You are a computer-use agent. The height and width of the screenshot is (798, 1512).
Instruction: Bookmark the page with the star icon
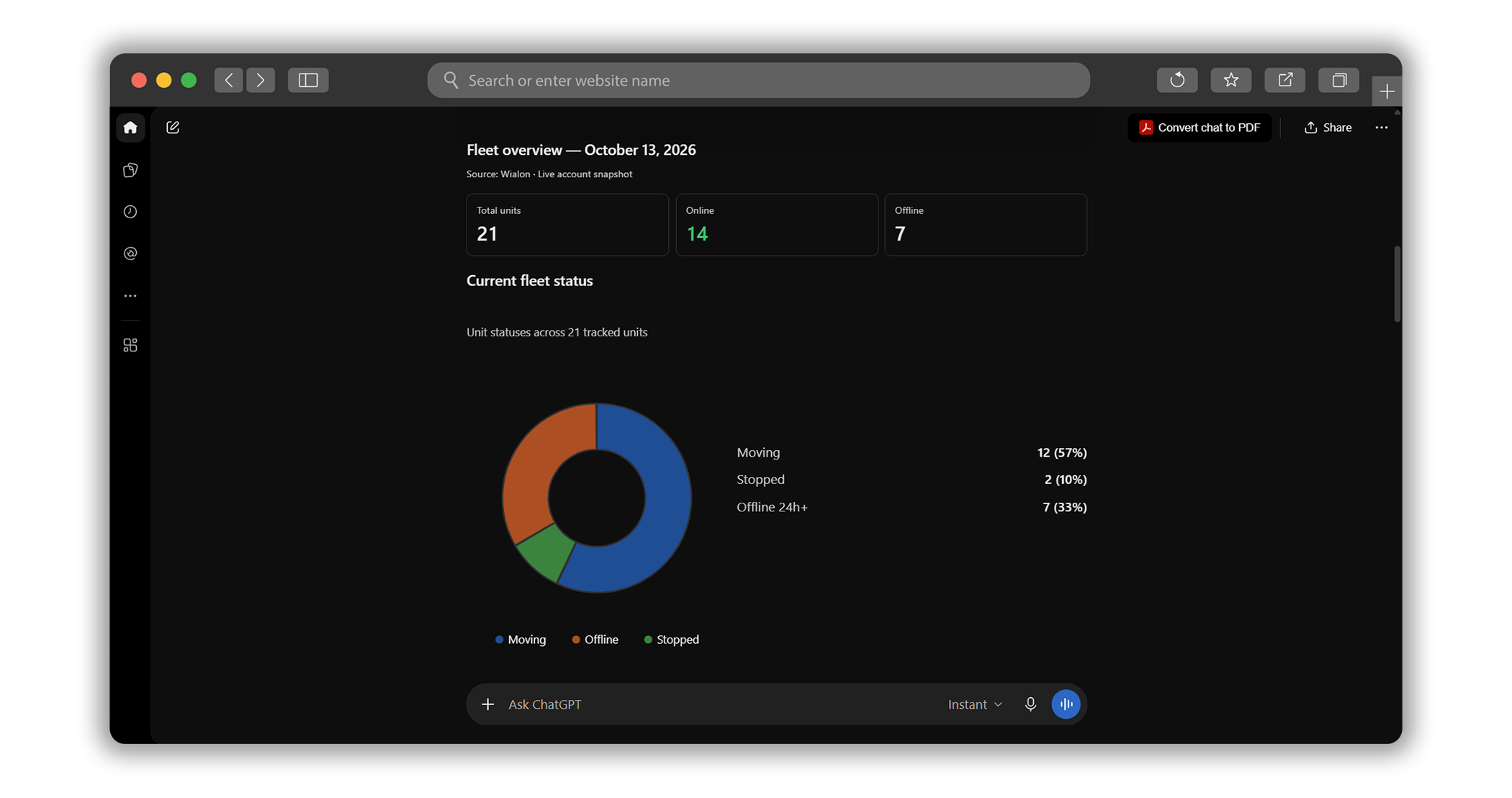1231,80
